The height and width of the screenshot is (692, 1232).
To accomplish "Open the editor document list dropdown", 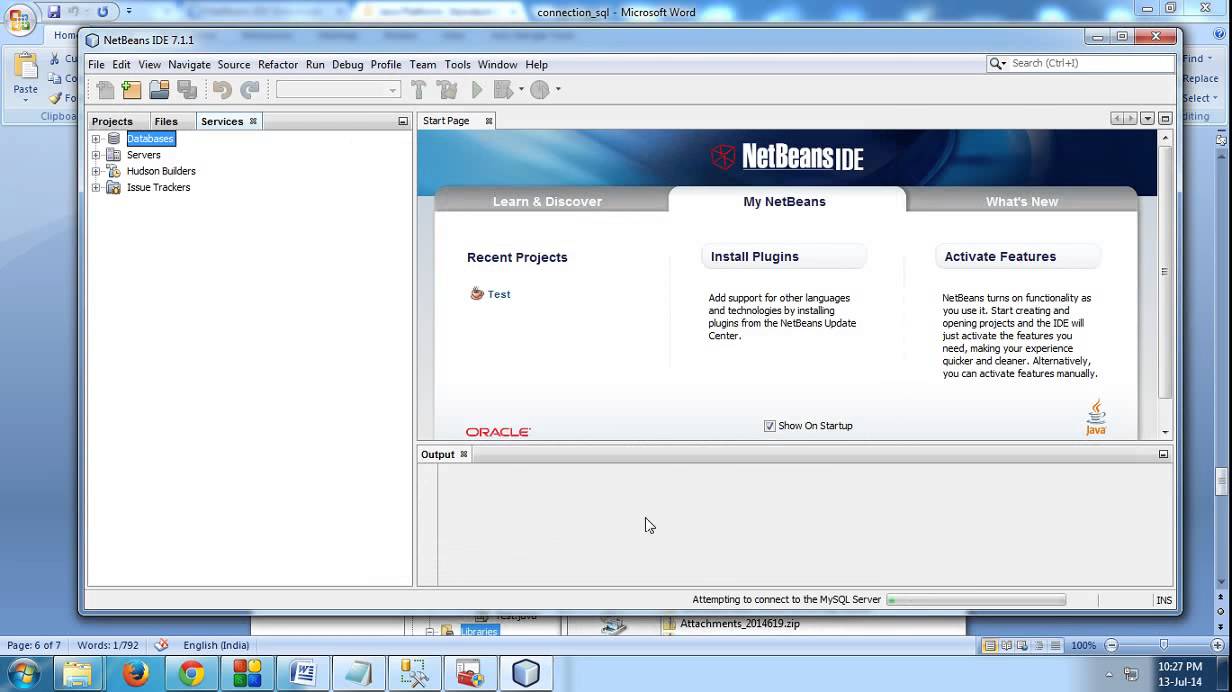I will point(1148,119).
